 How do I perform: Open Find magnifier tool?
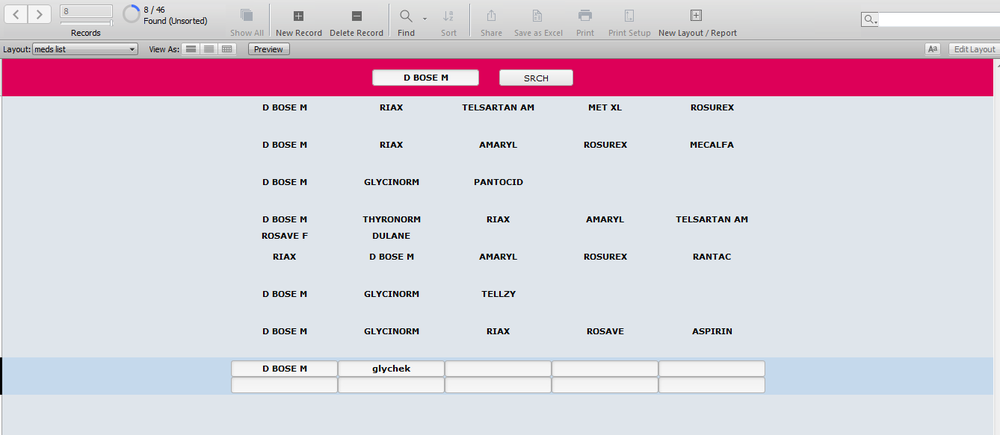[406, 16]
